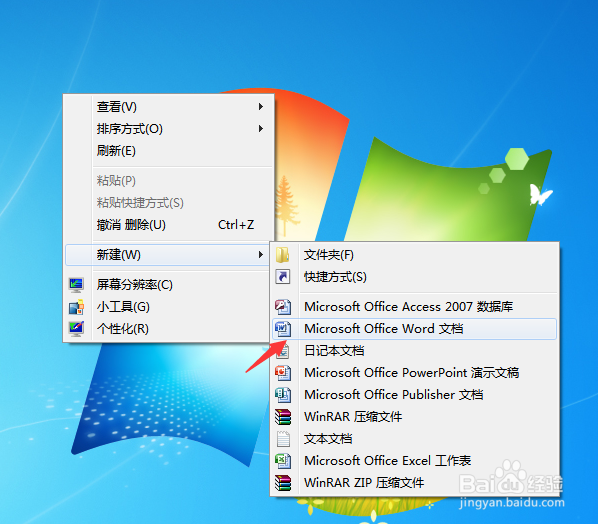Create Microsoft Office PowerPoint 演示文稿
Viewport: 598px width, 524px height.
pos(415,373)
